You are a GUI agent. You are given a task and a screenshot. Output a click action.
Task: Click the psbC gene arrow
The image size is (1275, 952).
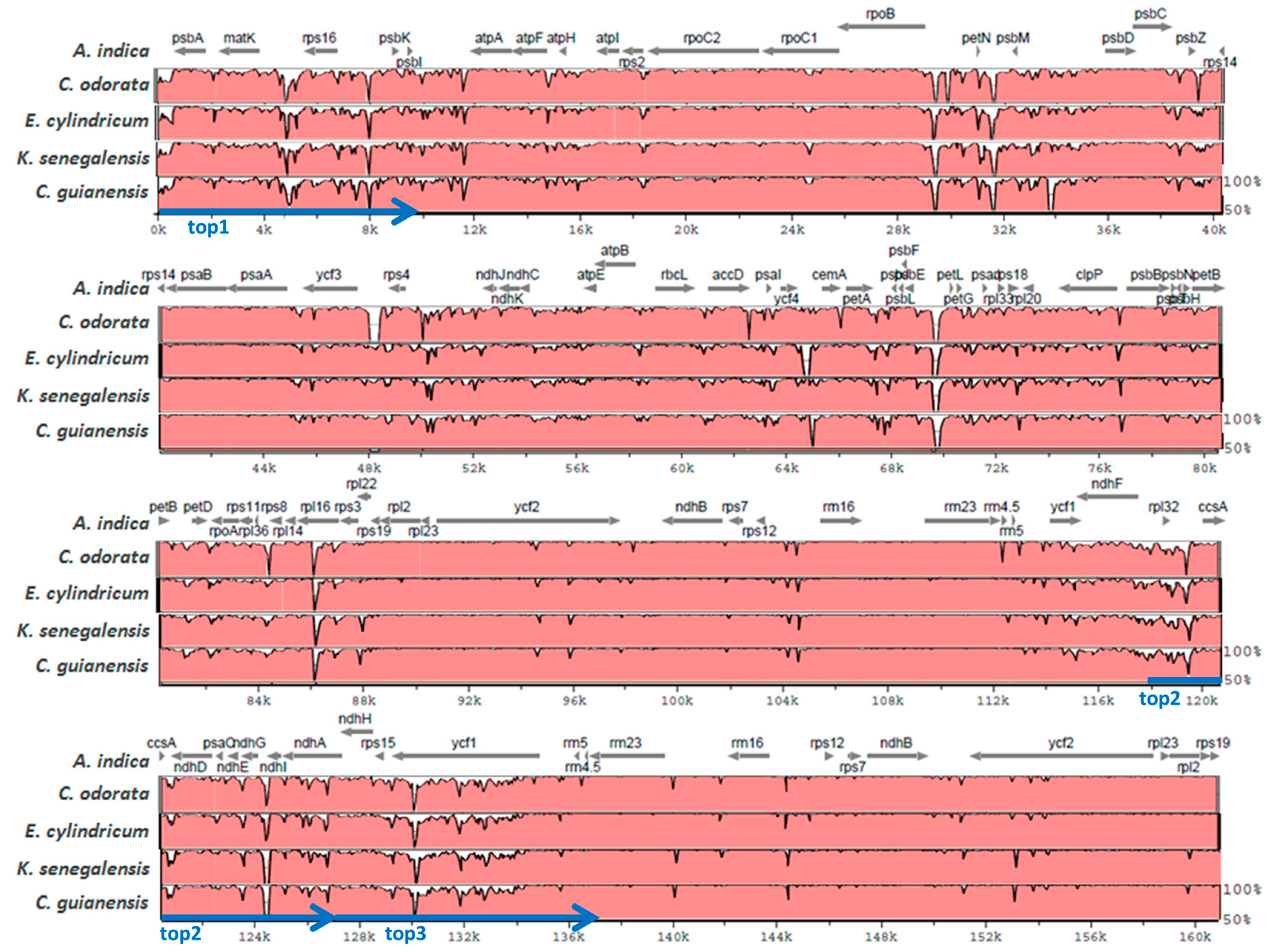coord(1152,27)
